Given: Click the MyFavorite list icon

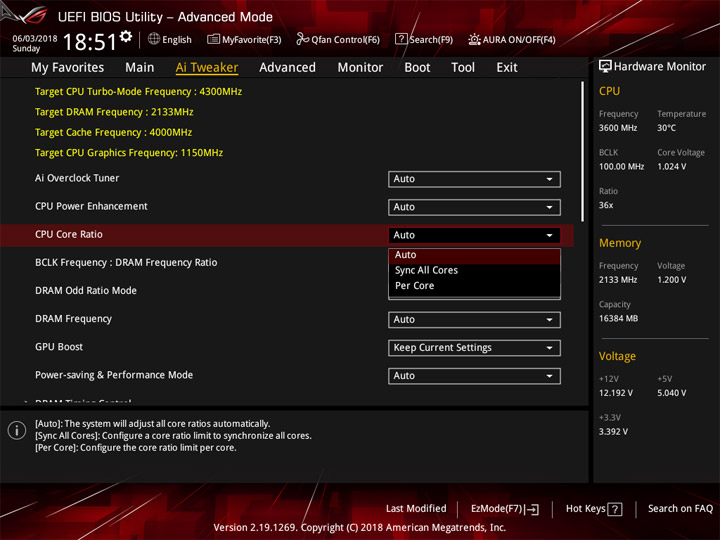Looking at the screenshot, I should coord(213,39).
